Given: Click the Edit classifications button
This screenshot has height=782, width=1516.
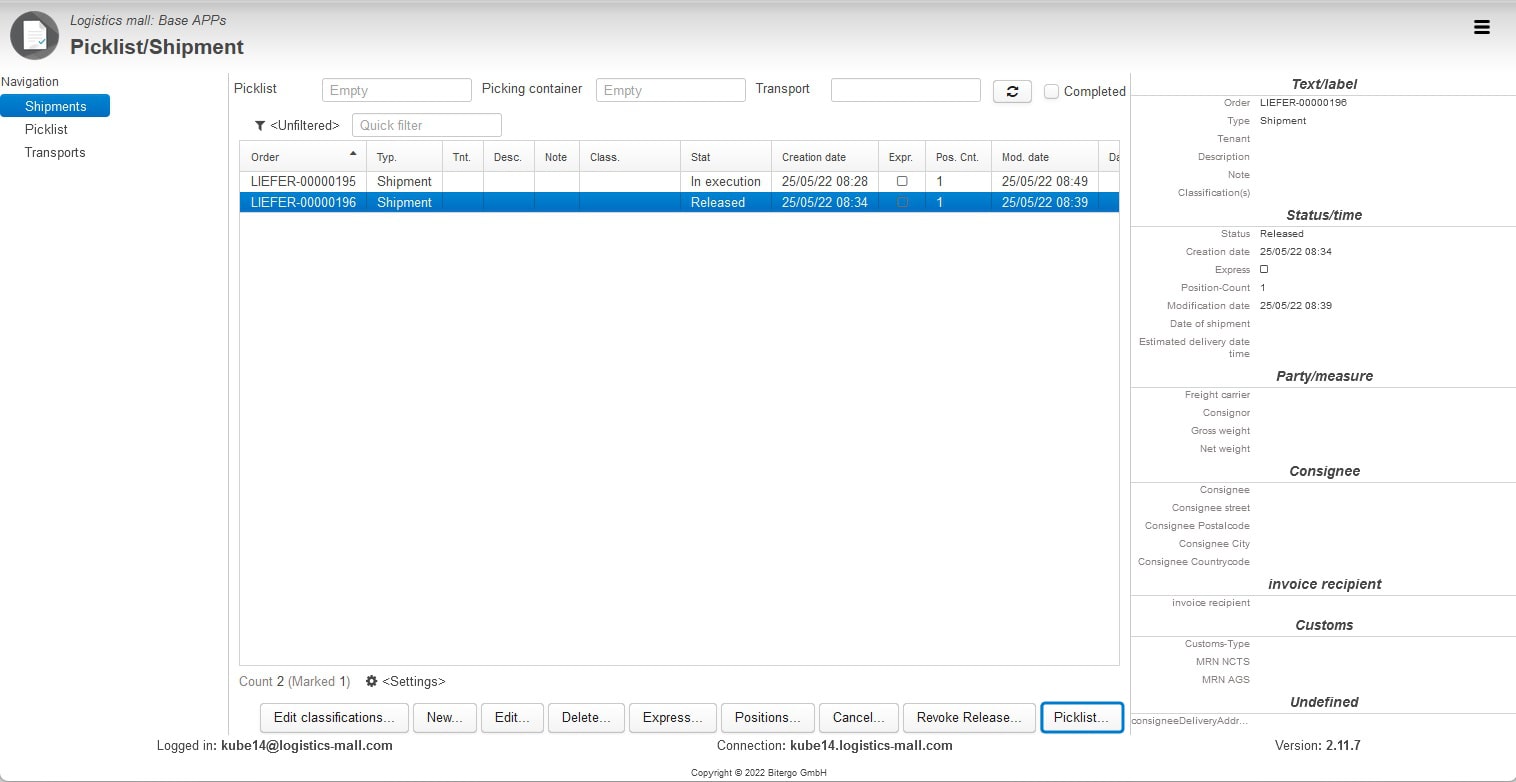Looking at the screenshot, I should pyautogui.click(x=334, y=717).
